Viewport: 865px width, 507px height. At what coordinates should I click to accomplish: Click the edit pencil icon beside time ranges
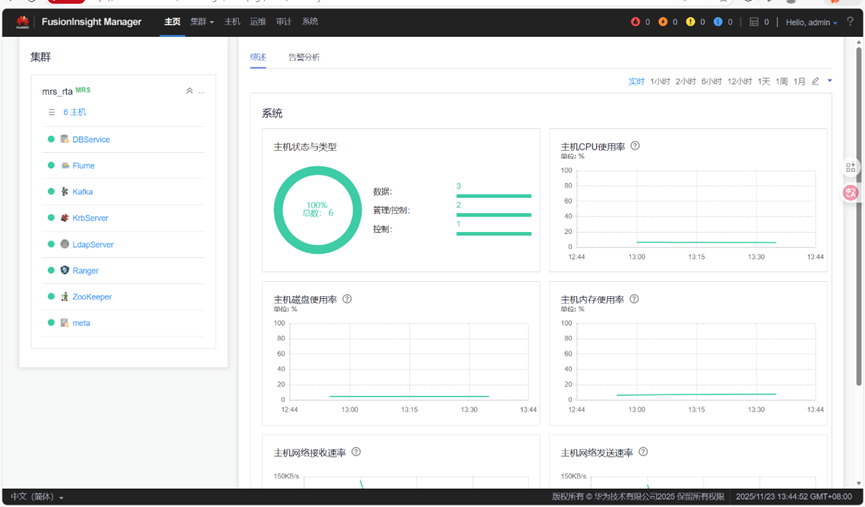click(815, 81)
